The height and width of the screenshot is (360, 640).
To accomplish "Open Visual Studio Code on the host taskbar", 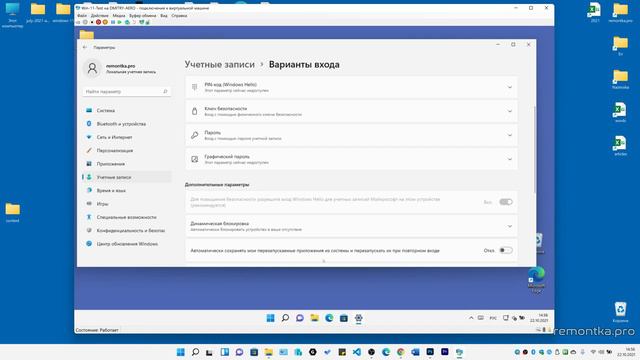I will pyautogui.click(x=356, y=352).
